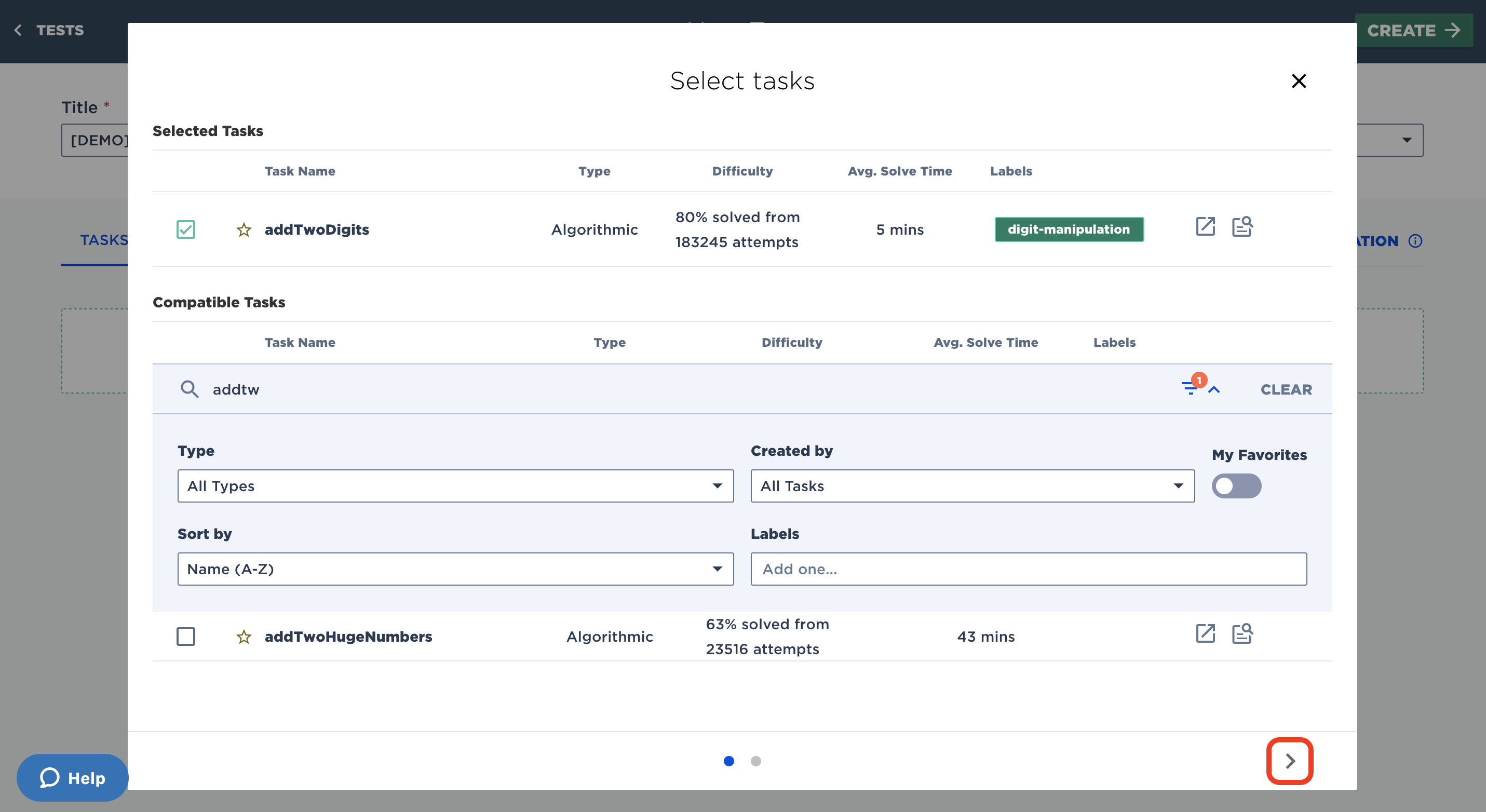
Task: Click the Avg. Solve Time header in Selected Tasks
Action: tap(899, 171)
